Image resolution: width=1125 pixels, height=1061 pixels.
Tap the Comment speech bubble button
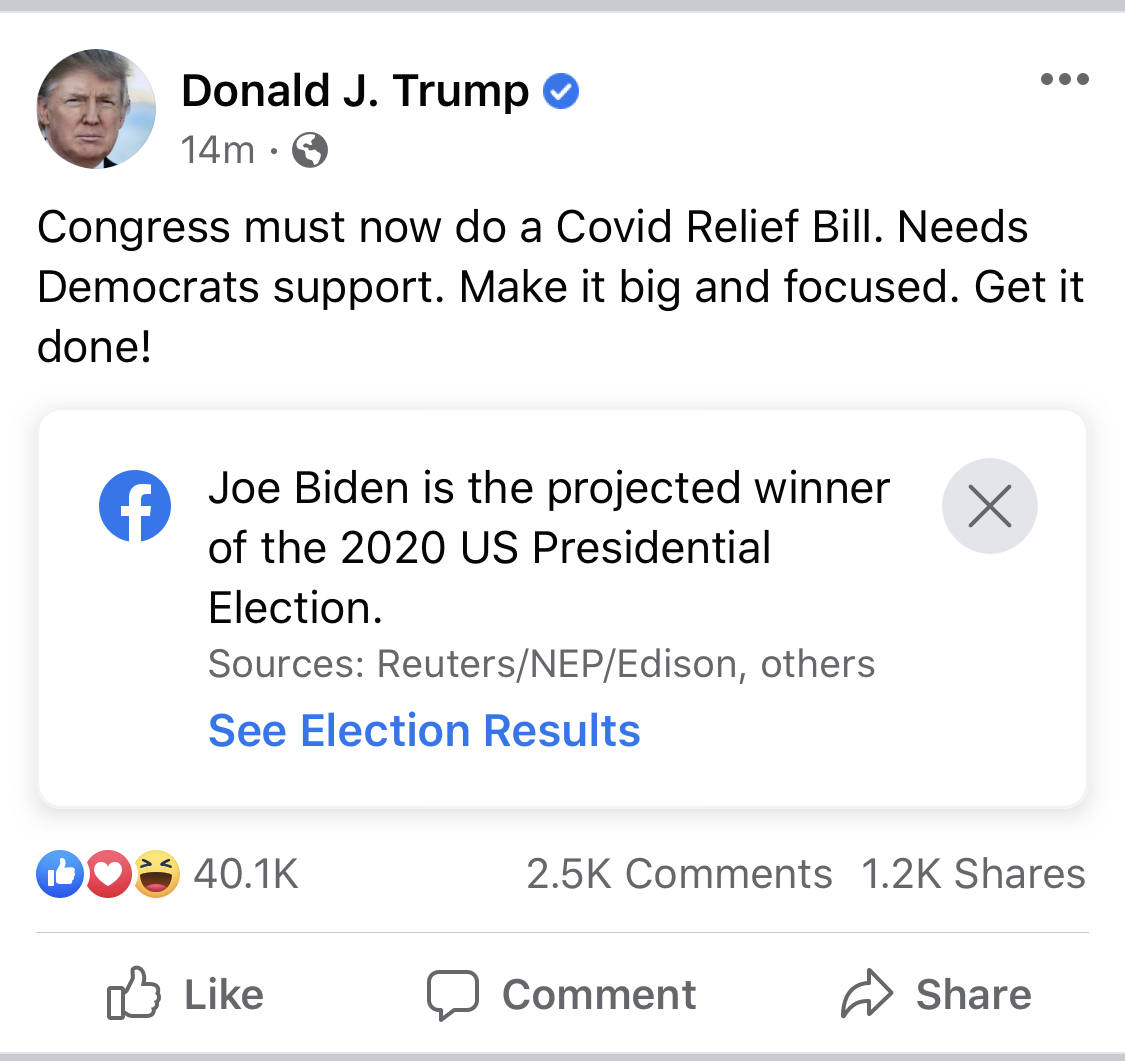[x=561, y=994]
